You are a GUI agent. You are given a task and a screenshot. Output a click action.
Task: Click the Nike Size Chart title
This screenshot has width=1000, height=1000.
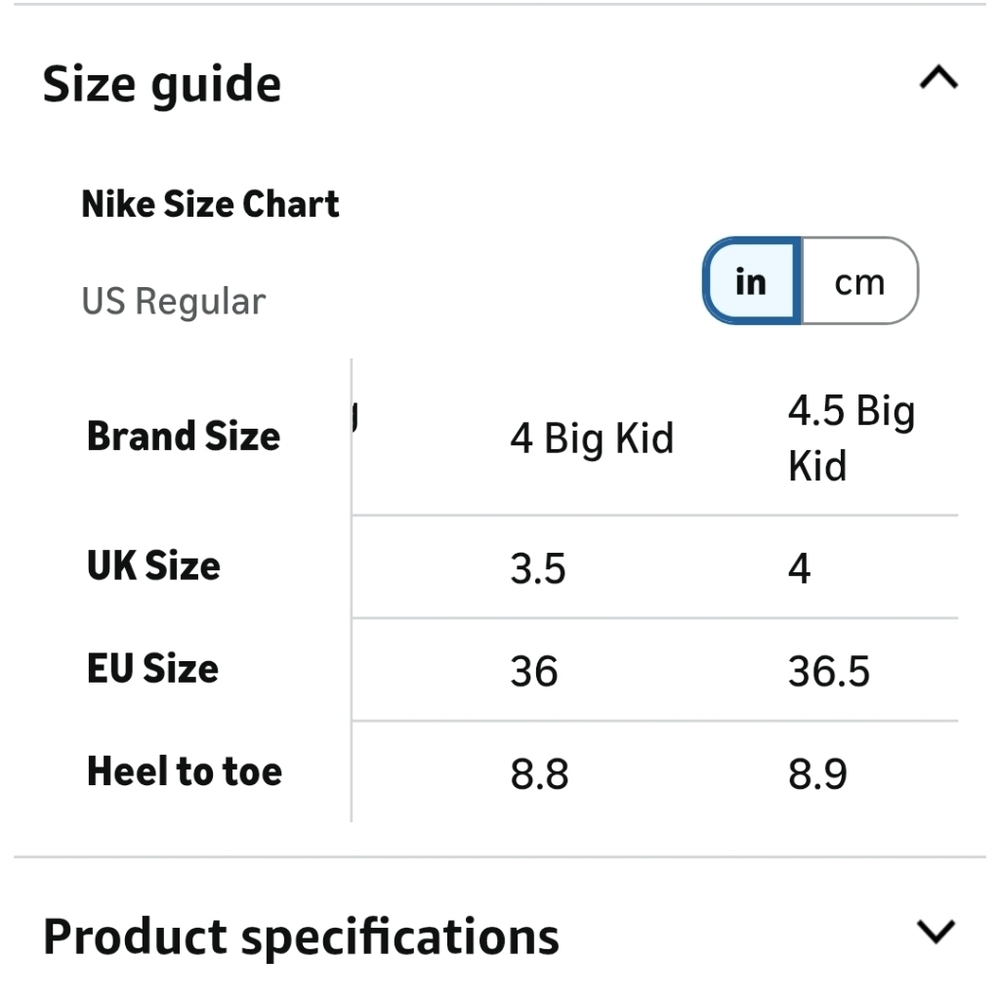tap(211, 204)
